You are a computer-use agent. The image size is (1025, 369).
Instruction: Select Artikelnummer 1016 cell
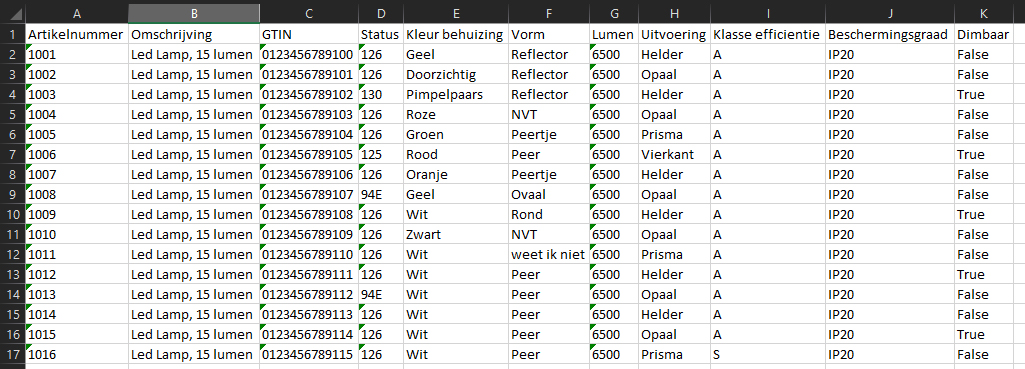76,355
